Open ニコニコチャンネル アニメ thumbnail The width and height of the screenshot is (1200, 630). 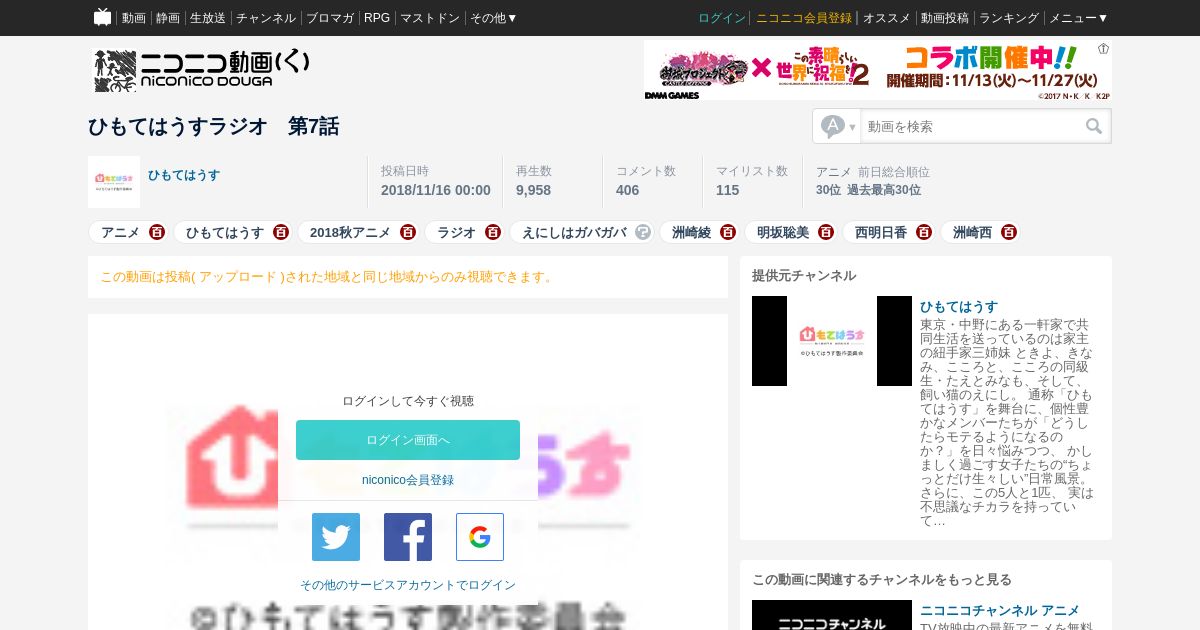click(832, 615)
